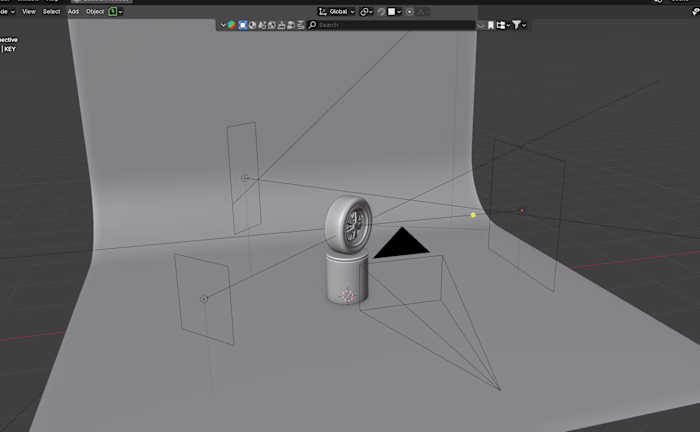Viewport: 700px width, 432px height.
Task: Open the pivot point dropdown
Action: 366,12
